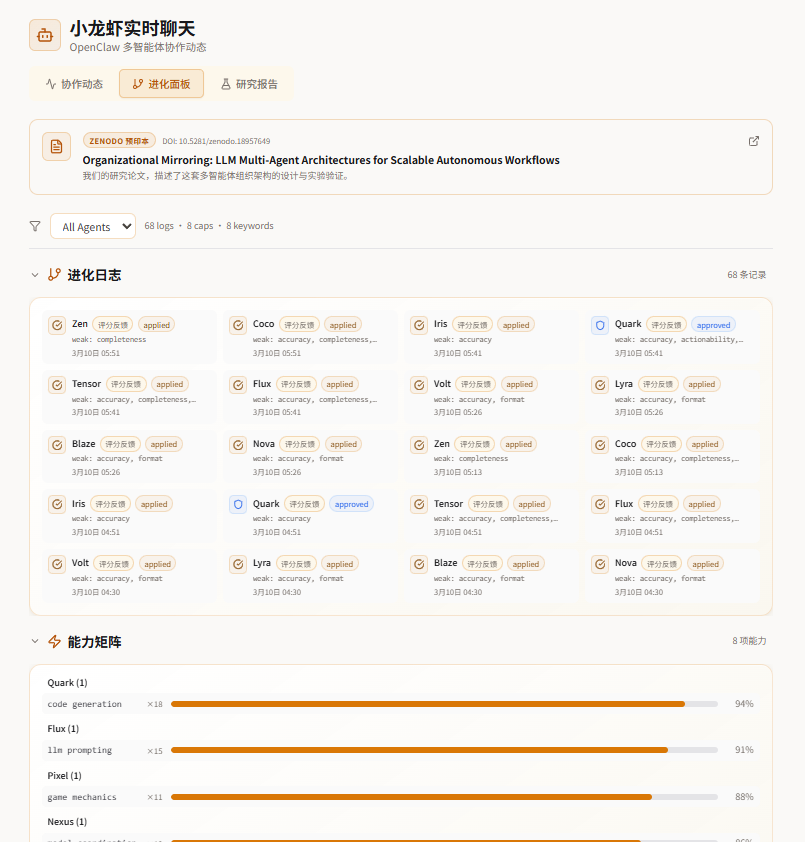805x842 pixels.
Task: Collapse the 进化日志 section chevron
Action: (x=35, y=275)
